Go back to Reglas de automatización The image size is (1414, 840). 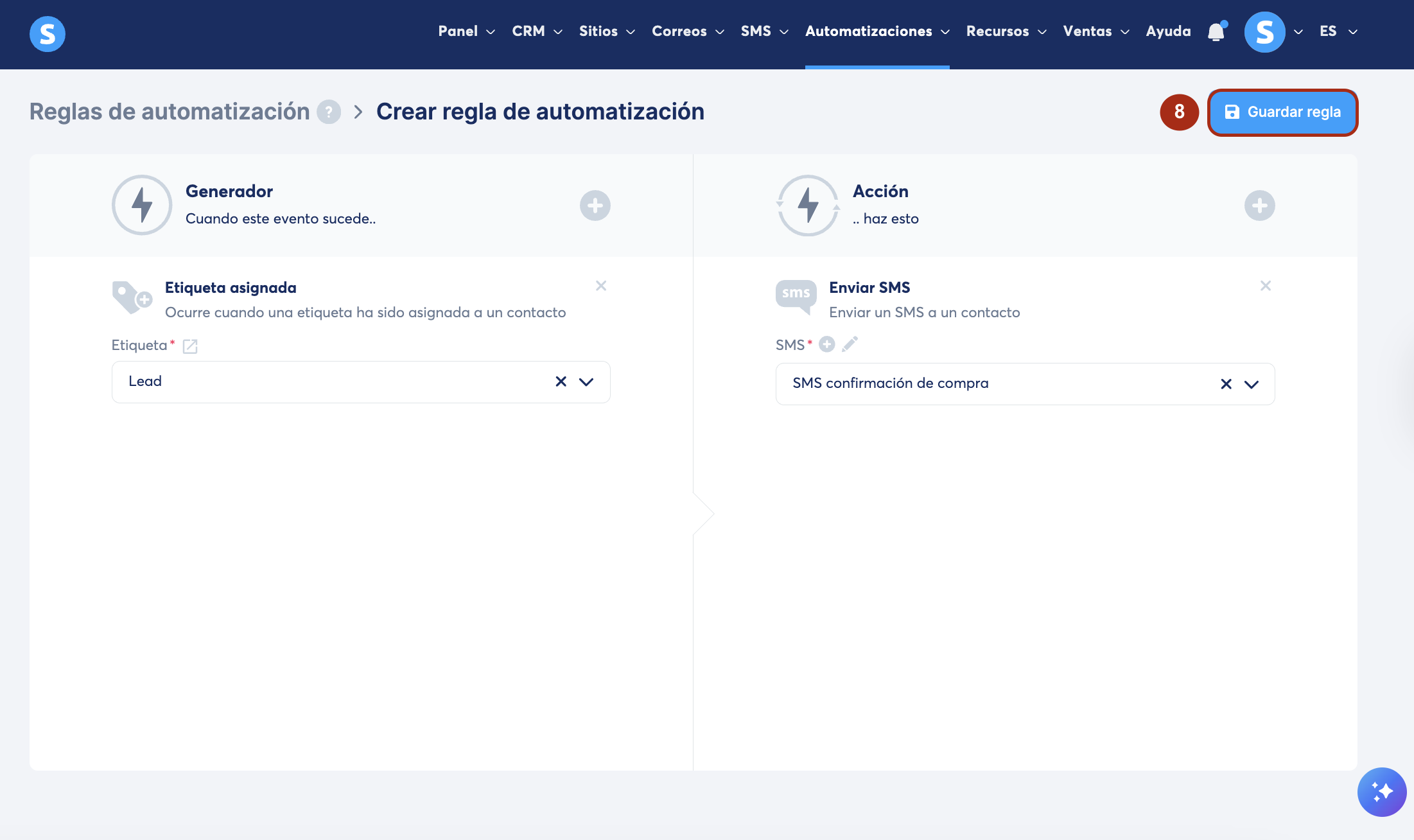click(x=170, y=112)
